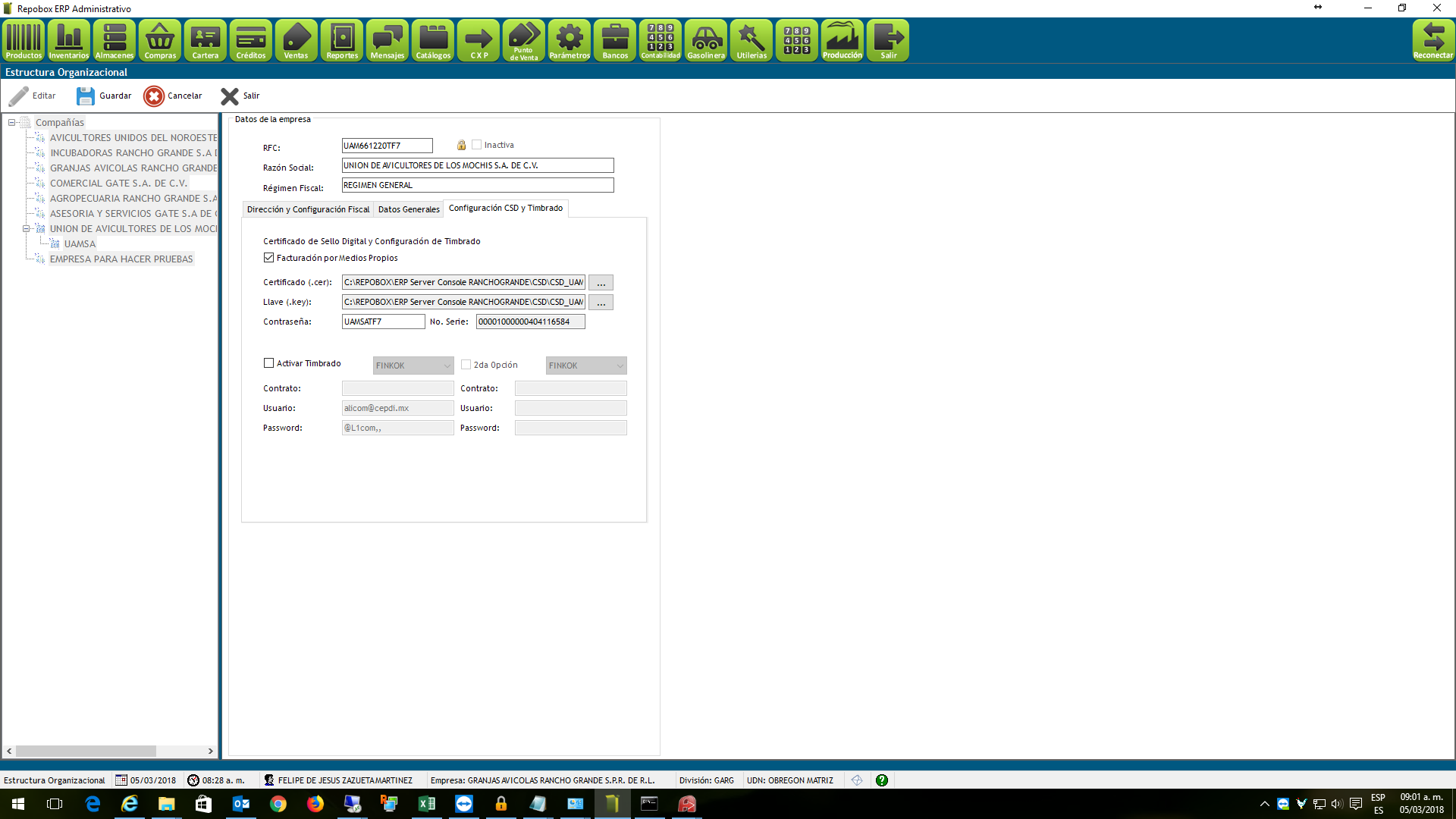Open the Almacenes module
1456x819 pixels.
tap(115, 40)
